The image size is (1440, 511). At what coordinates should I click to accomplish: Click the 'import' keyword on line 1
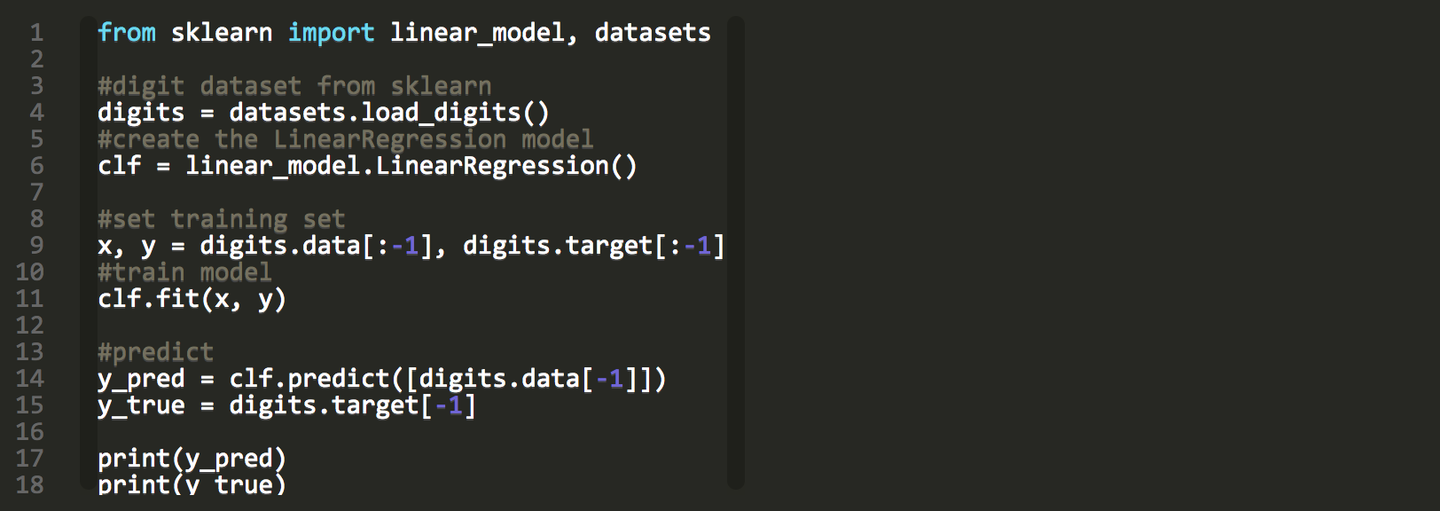(x=331, y=33)
